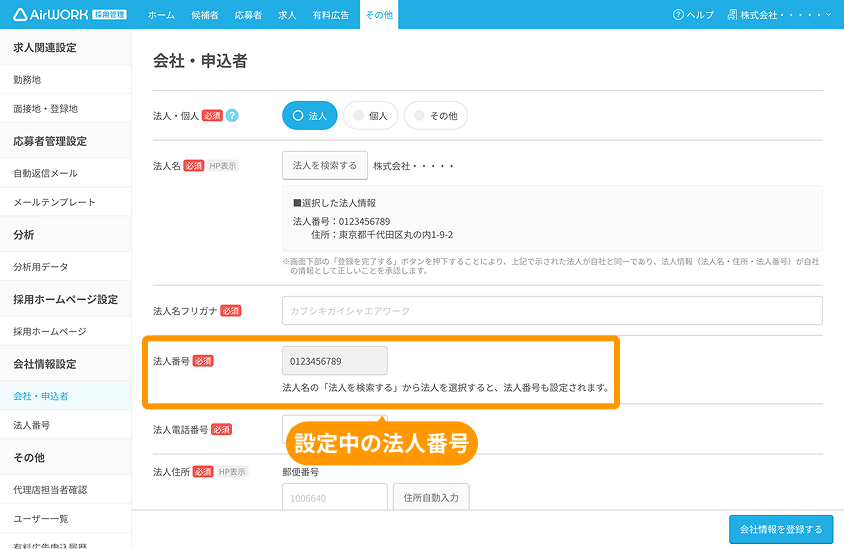844x549 pixels.
Task: Go to 勤務地 in sidebar
Action: click(x=66, y=80)
